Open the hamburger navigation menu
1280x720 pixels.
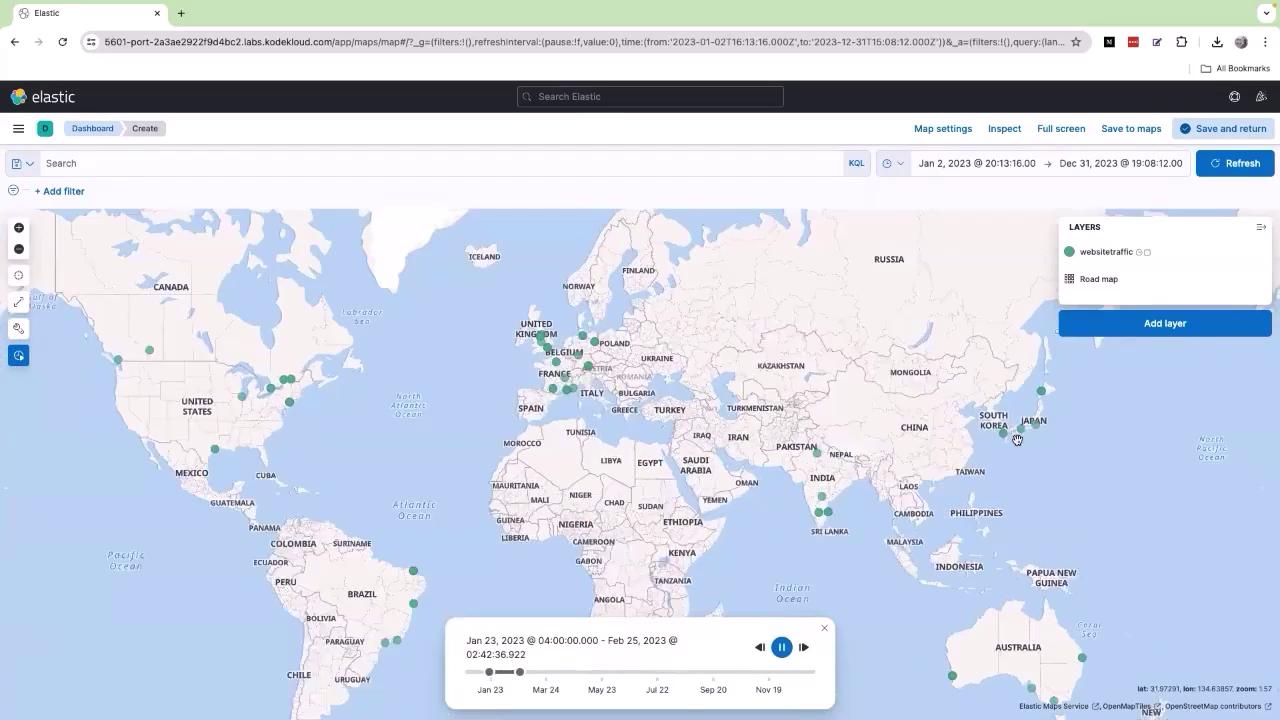pos(18,128)
